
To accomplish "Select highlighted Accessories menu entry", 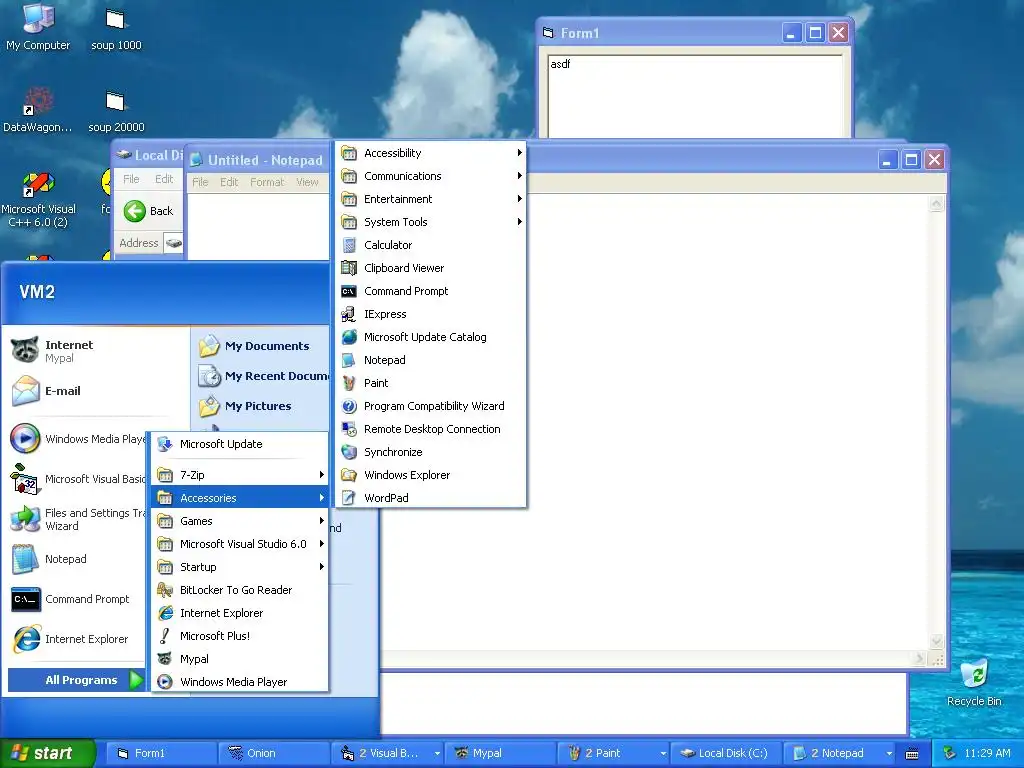I will (240, 498).
